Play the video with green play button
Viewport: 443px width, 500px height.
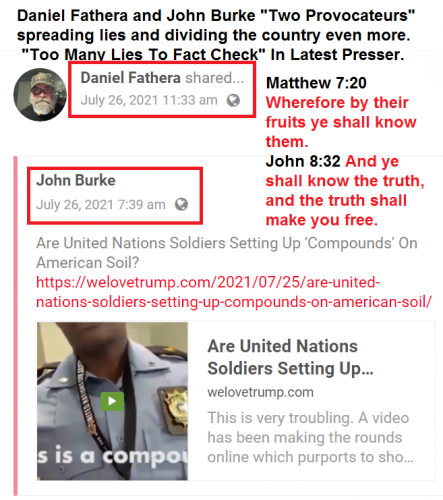click(112, 401)
